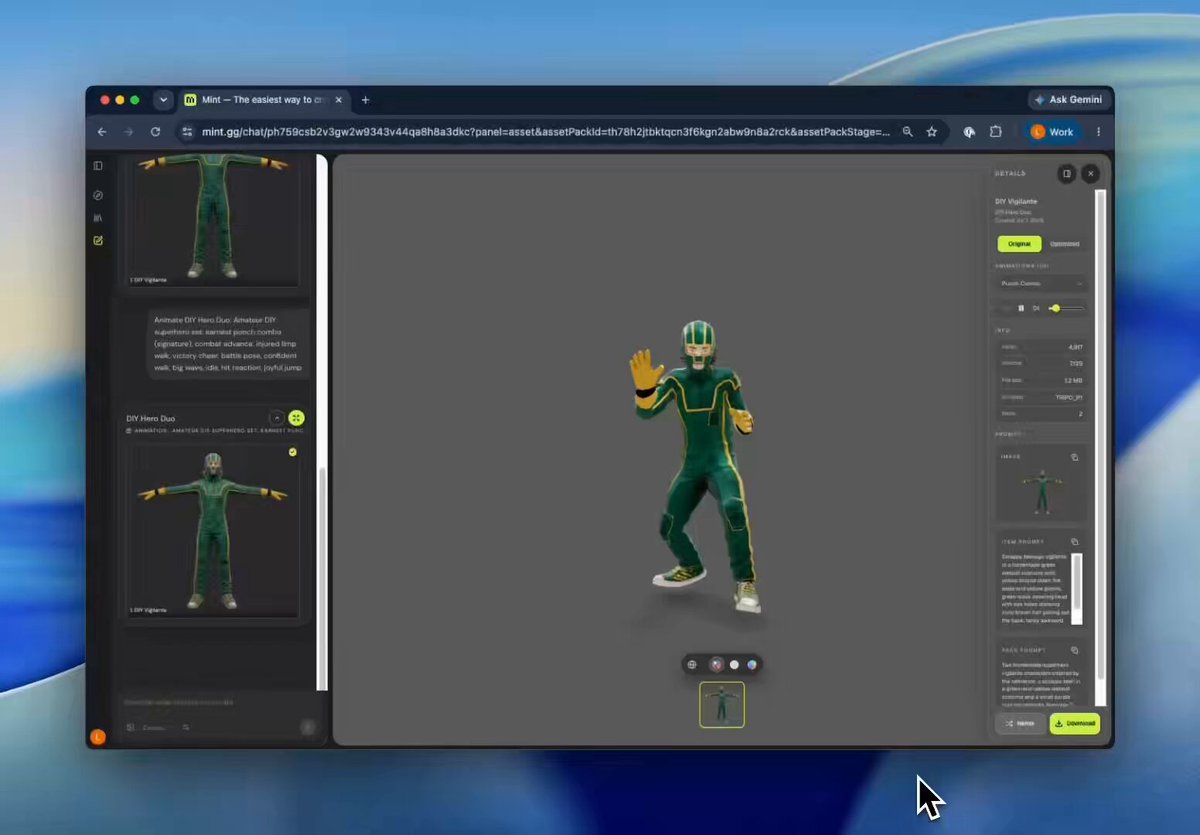The image size is (1200, 835).
Task: Reload the mint.gg page
Action: click(155, 132)
